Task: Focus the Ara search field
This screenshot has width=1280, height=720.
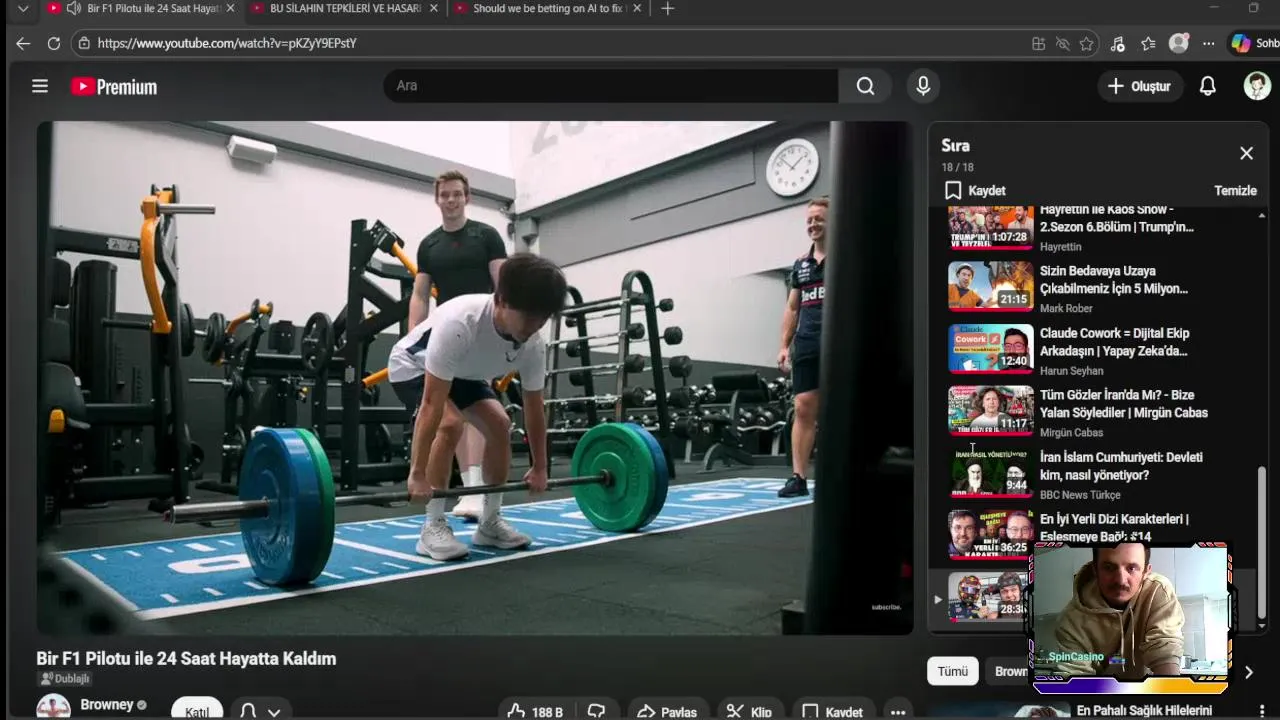Action: [x=611, y=86]
